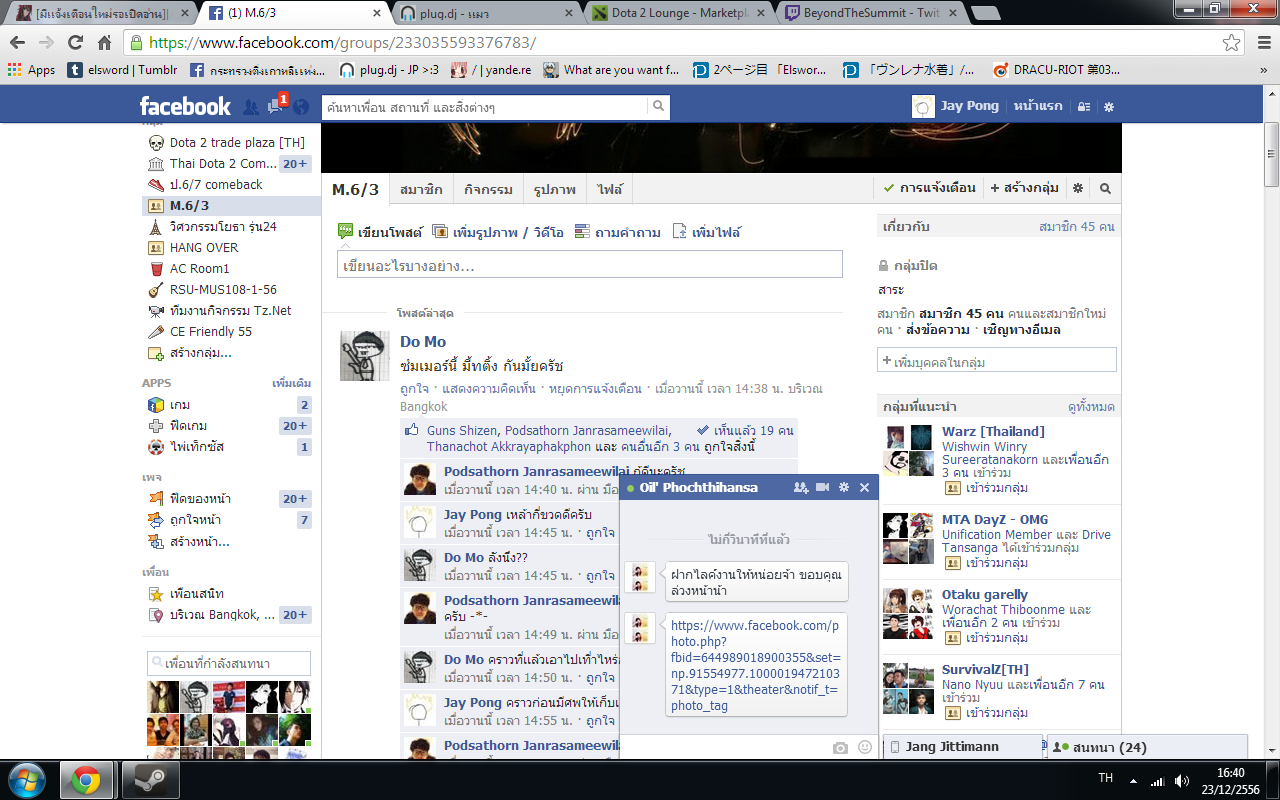
Task: Open account settings gear in Facebook header
Action: (1108, 107)
